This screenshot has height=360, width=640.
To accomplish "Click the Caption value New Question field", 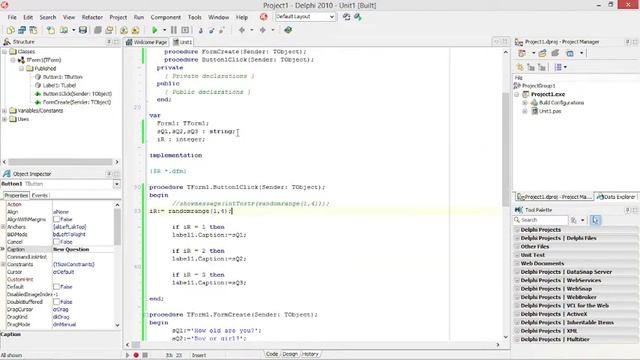I will [83, 249].
